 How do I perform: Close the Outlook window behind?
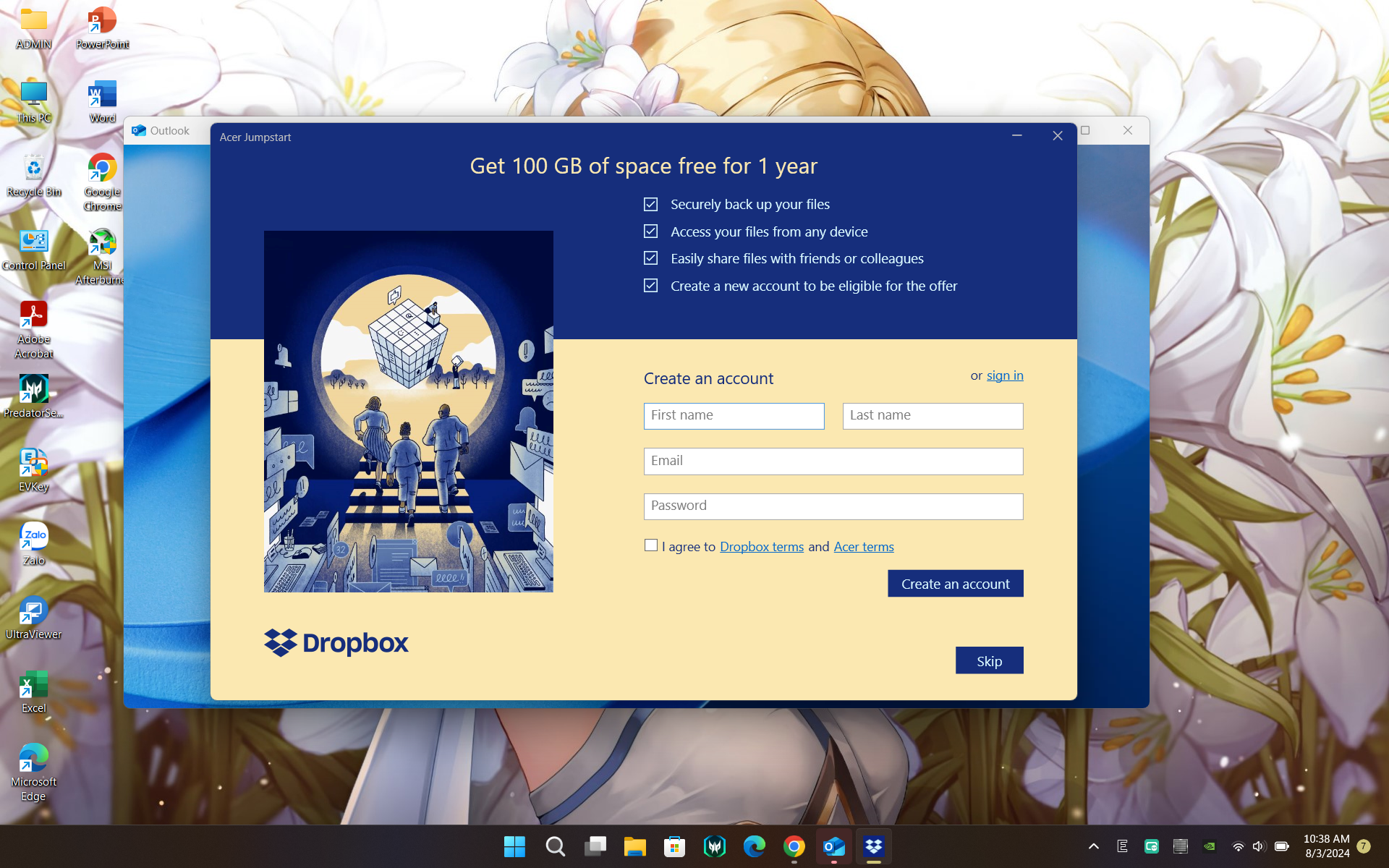coord(1127,130)
